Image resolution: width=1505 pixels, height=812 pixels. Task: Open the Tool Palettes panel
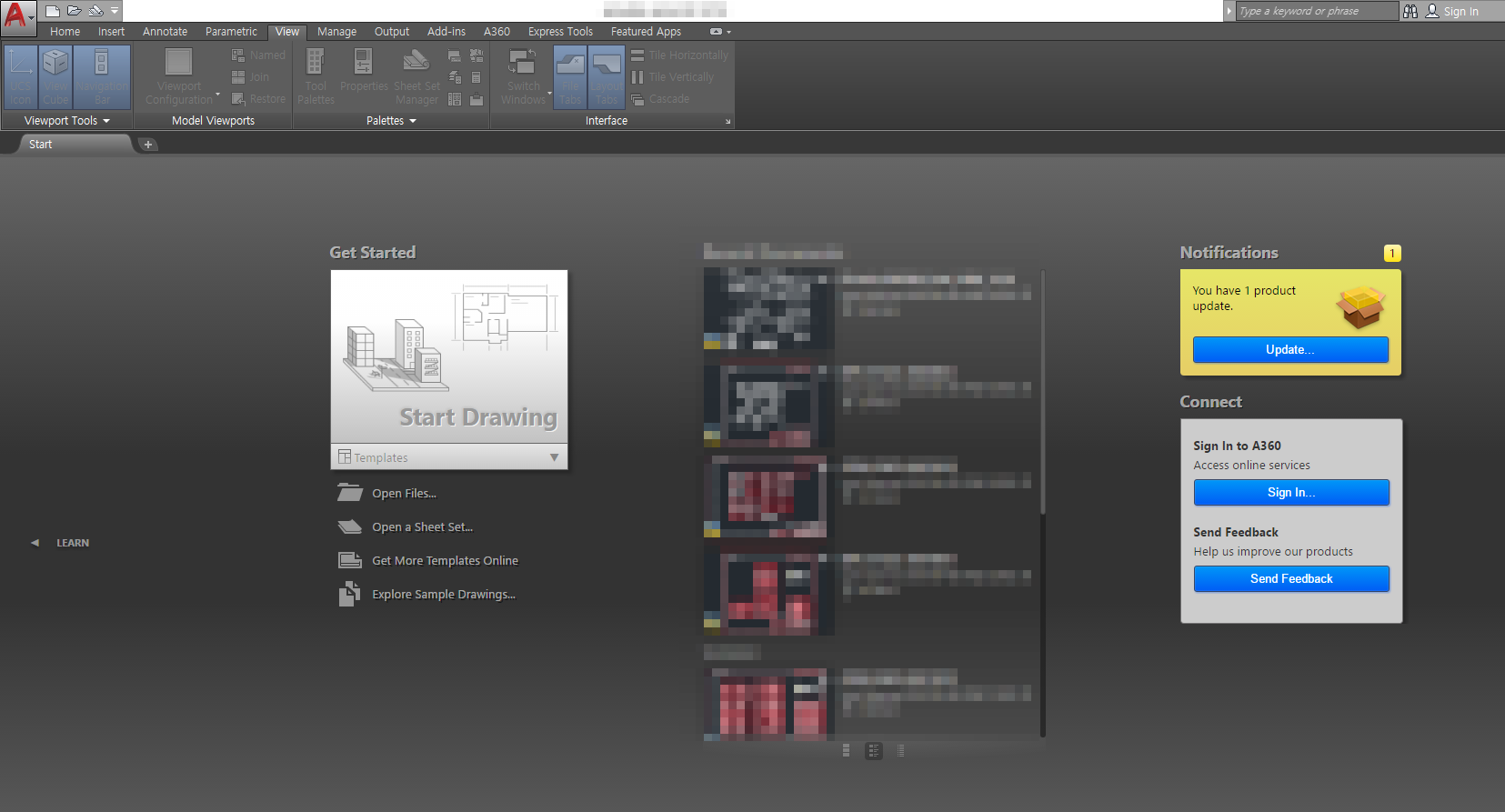click(x=316, y=76)
